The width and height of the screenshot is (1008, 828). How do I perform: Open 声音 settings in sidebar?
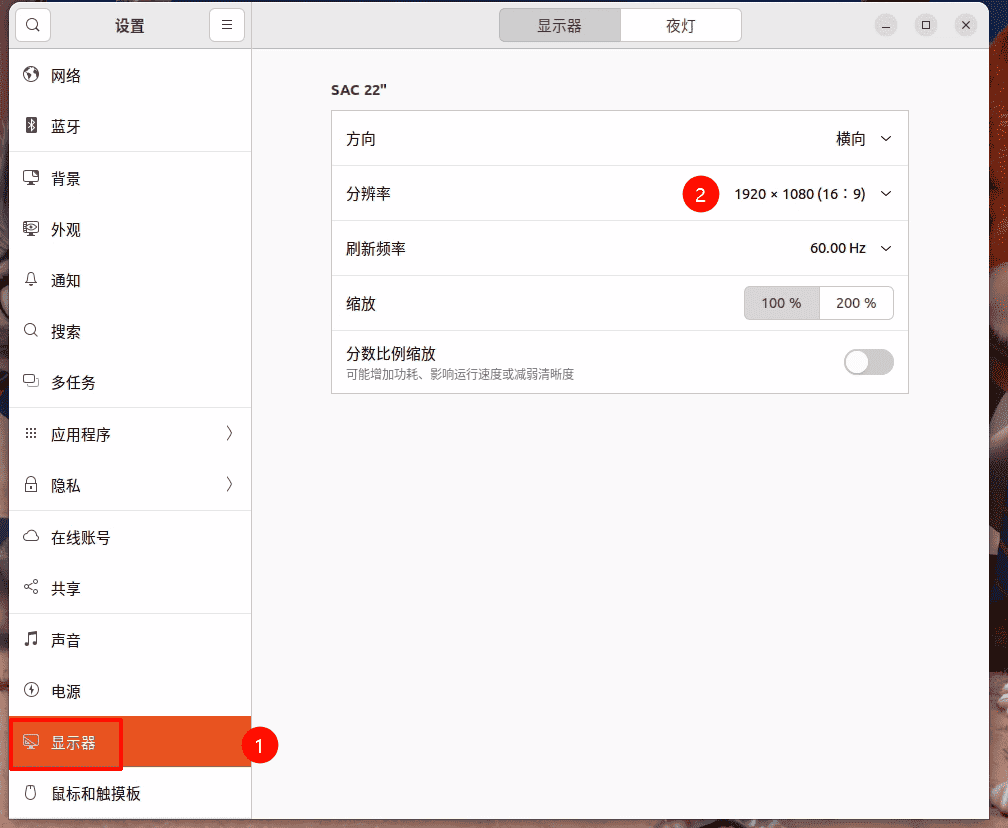[x=130, y=640]
